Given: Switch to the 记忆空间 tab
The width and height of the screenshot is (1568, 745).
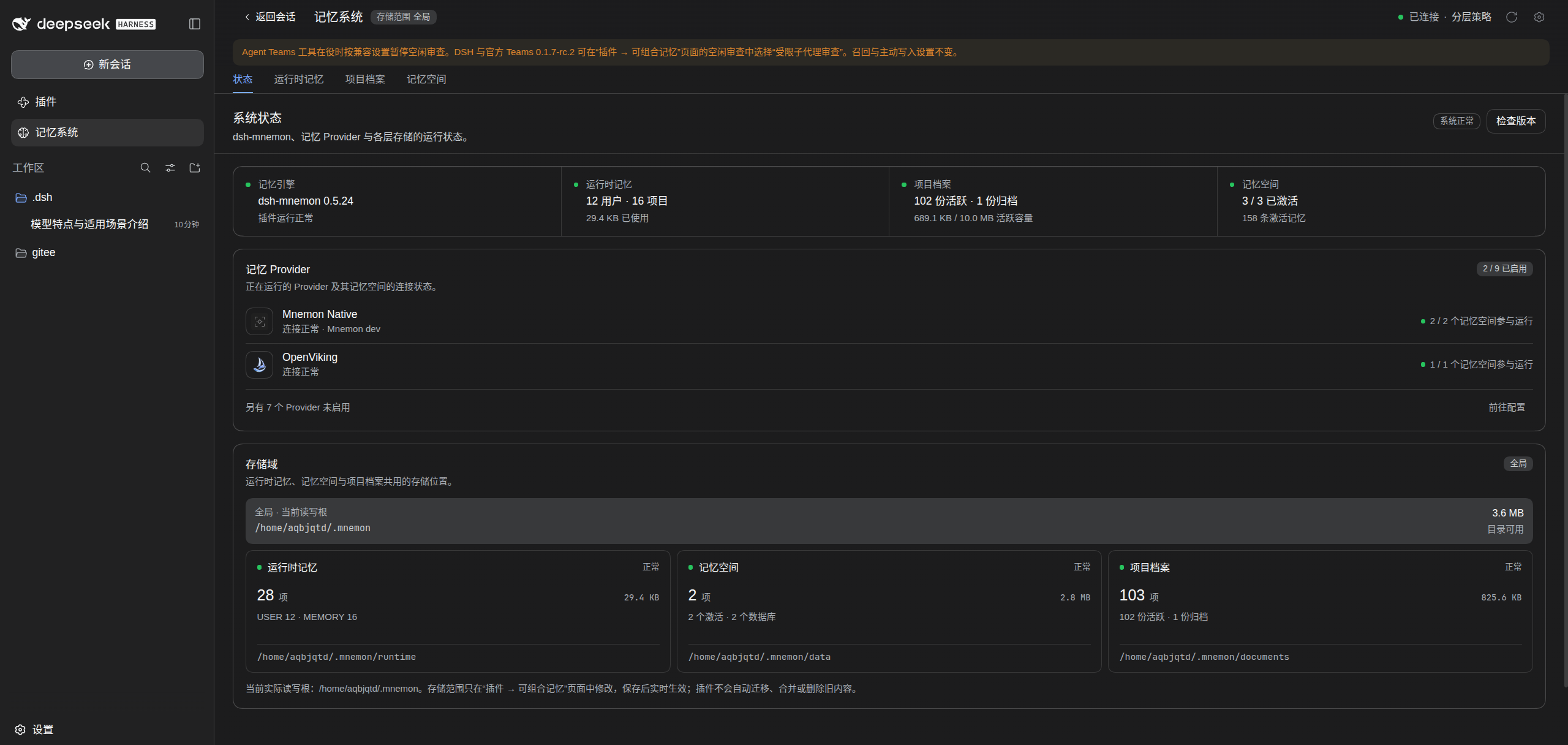Looking at the screenshot, I should pos(426,80).
